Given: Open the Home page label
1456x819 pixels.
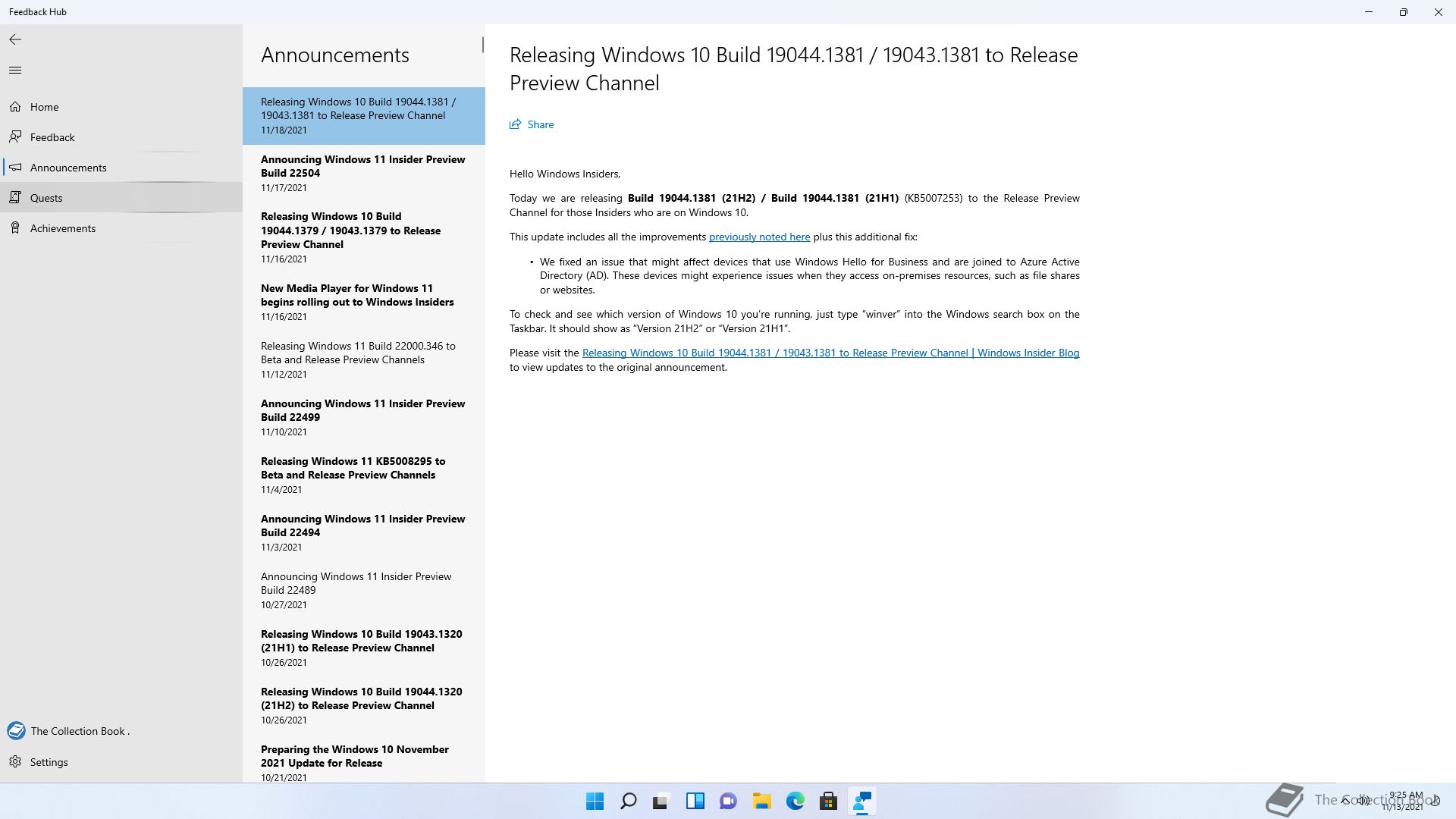Looking at the screenshot, I should click(44, 107).
